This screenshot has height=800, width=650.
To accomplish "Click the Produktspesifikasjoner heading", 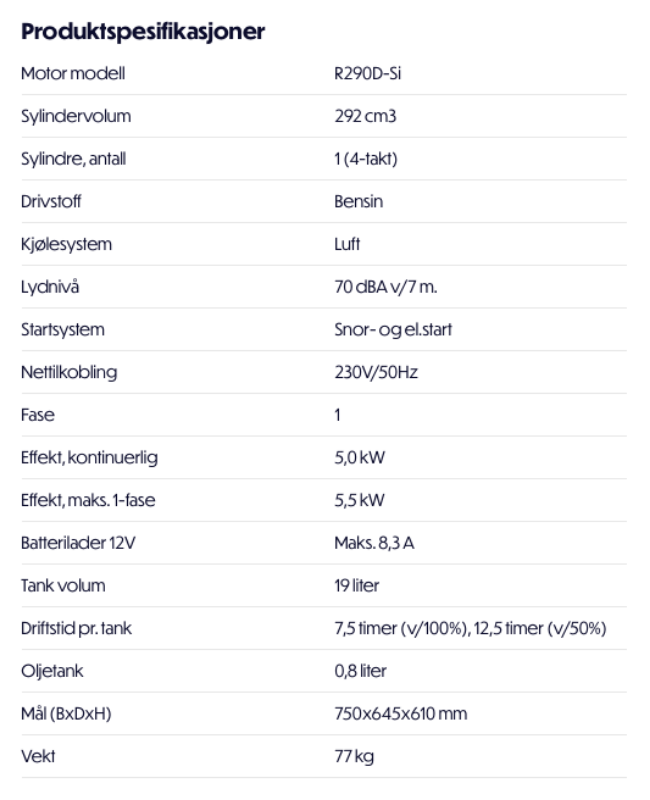I will pyautogui.click(x=143, y=32).
